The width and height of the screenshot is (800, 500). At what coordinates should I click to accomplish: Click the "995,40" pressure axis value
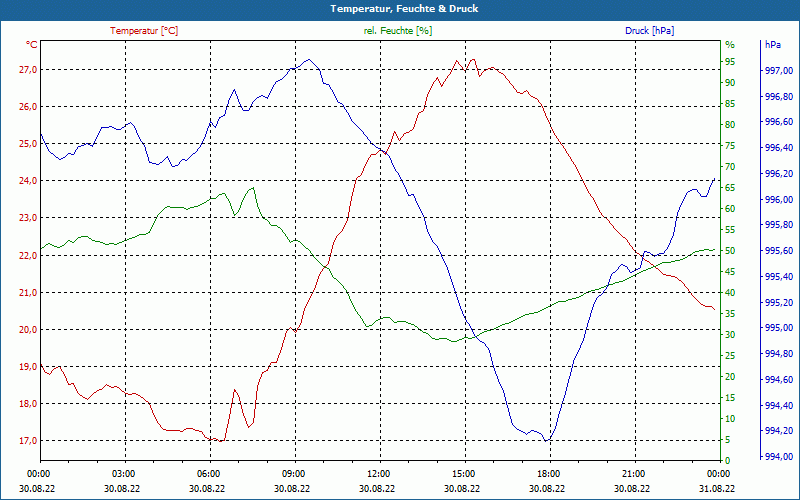(x=779, y=277)
